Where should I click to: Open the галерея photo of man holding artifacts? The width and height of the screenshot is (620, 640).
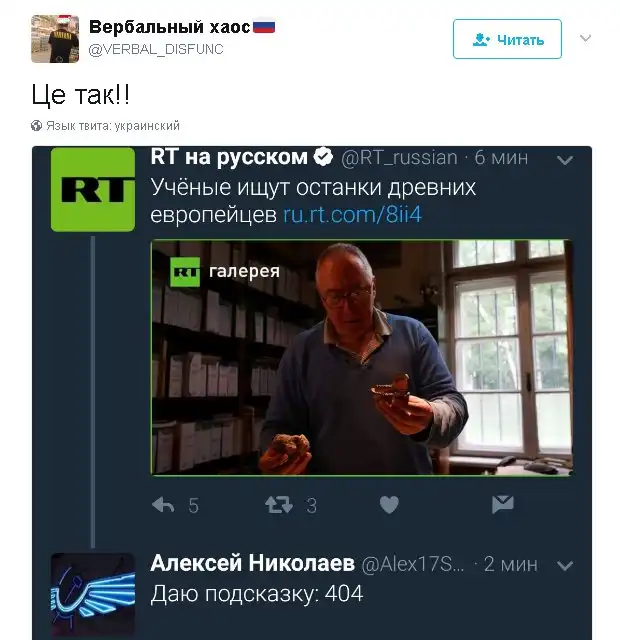point(362,358)
